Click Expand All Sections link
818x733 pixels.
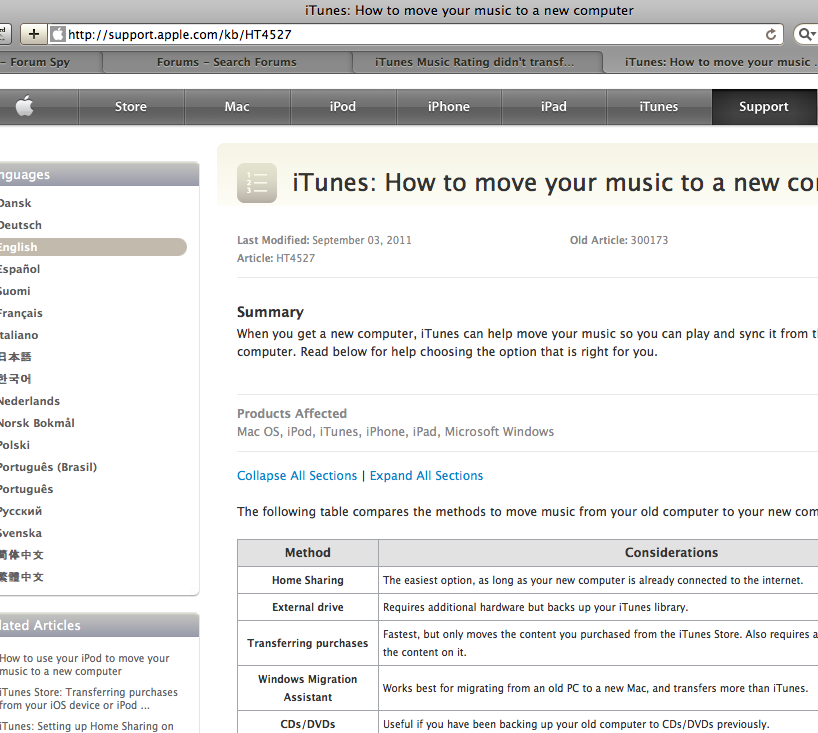(x=426, y=476)
